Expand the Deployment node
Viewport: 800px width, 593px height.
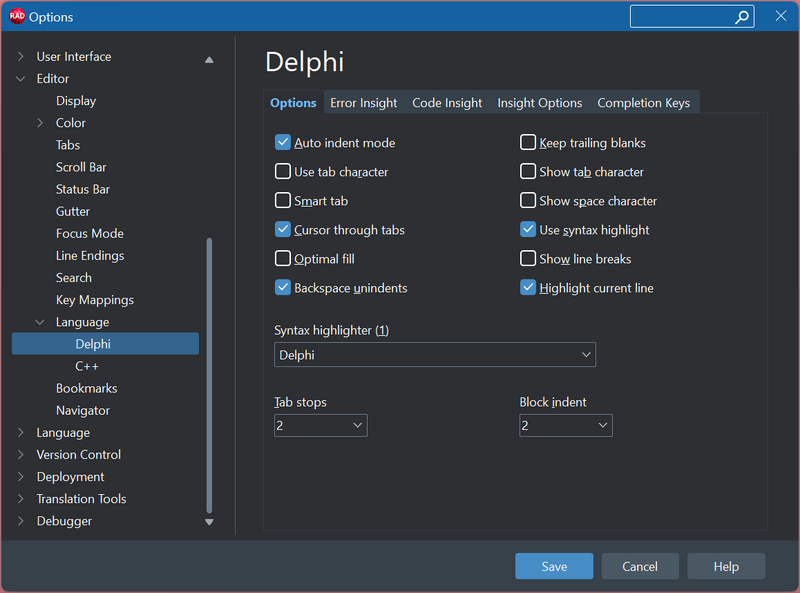[x=20, y=477]
